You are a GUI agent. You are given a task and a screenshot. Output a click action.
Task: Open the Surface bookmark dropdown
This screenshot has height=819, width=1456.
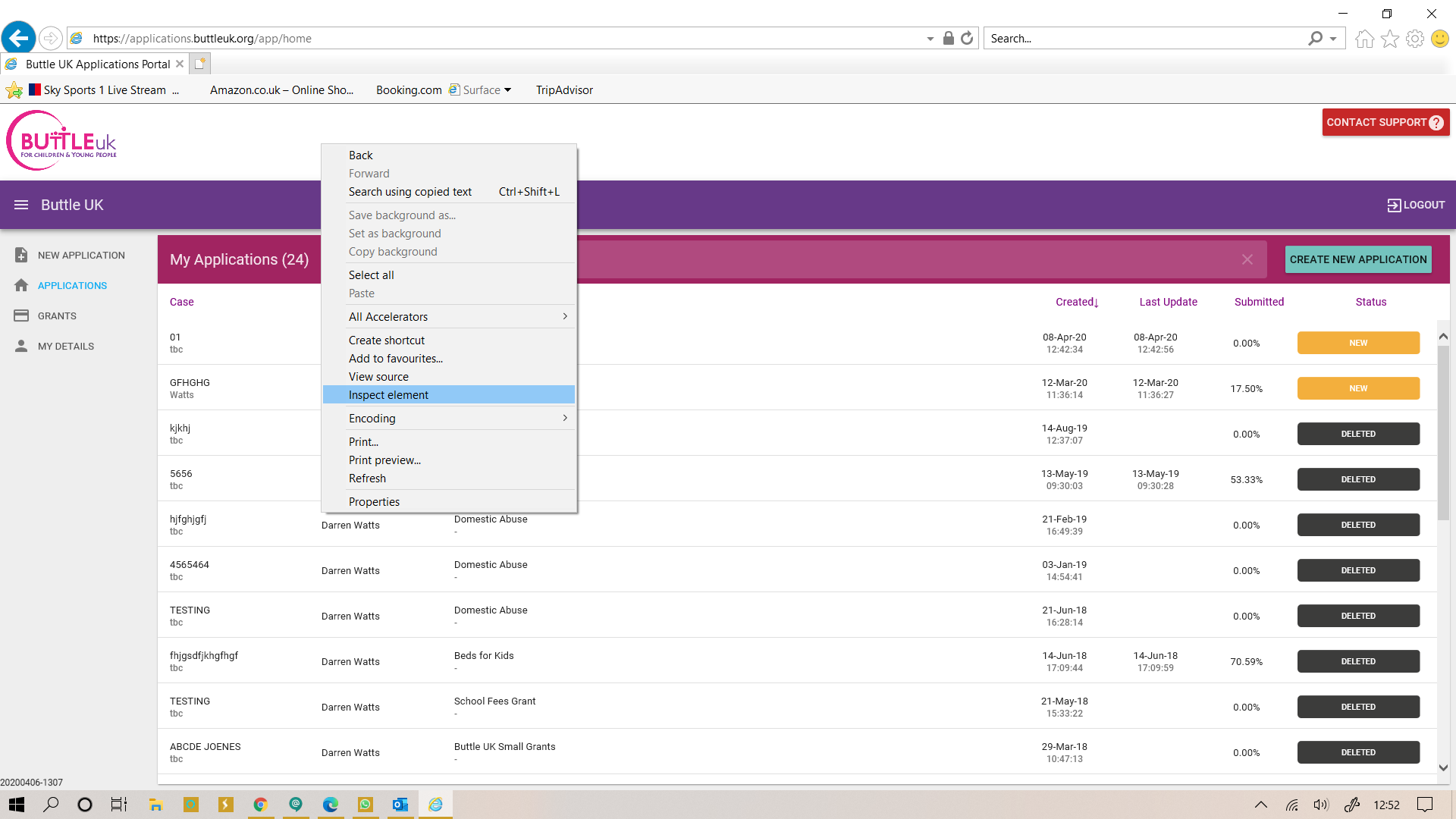point(507,89)
